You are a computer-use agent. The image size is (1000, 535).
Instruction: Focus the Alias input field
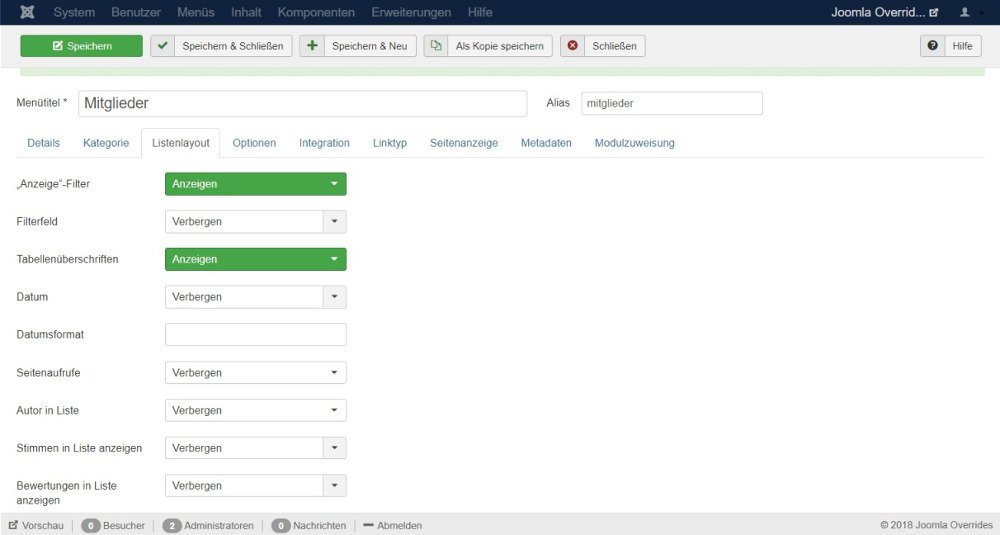coord(672,103)
